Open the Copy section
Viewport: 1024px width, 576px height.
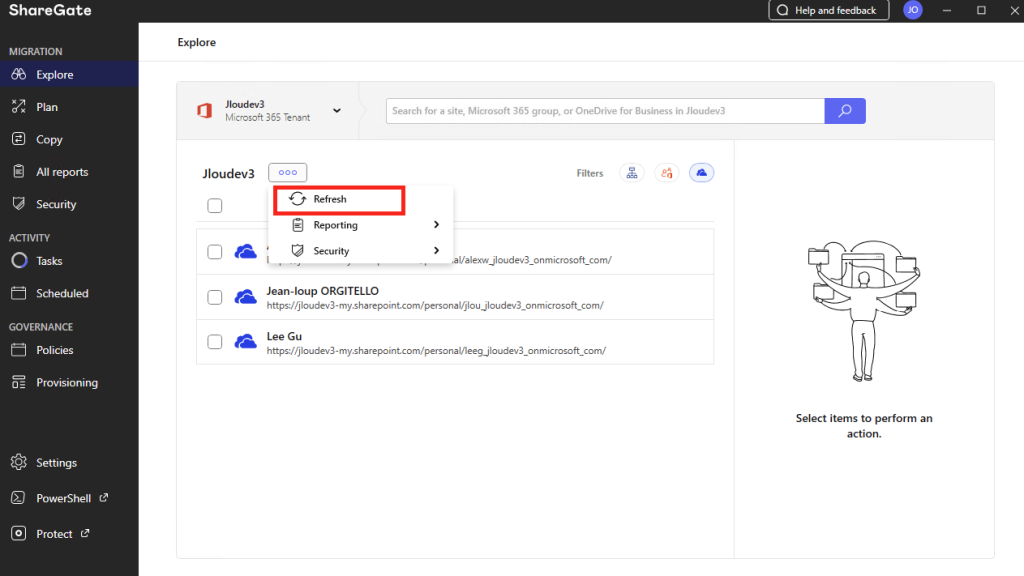point(69,139)
